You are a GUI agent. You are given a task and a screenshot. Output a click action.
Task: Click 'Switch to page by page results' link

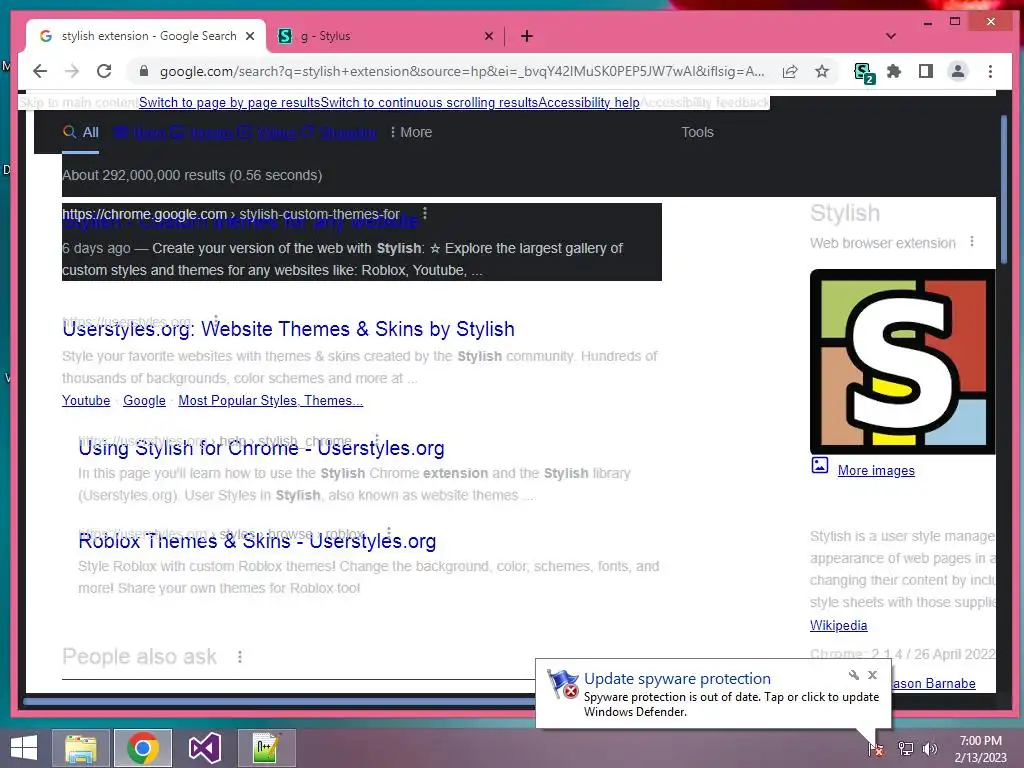[229, 103]
